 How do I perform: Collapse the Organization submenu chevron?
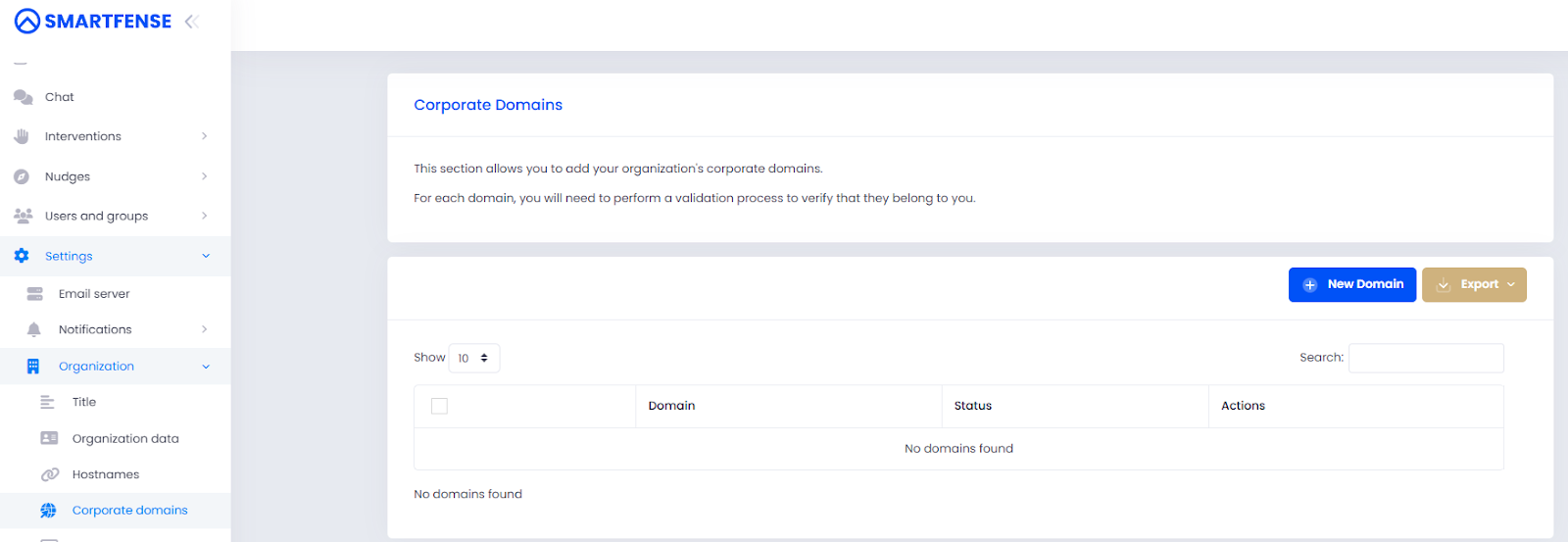click(206, 367)
